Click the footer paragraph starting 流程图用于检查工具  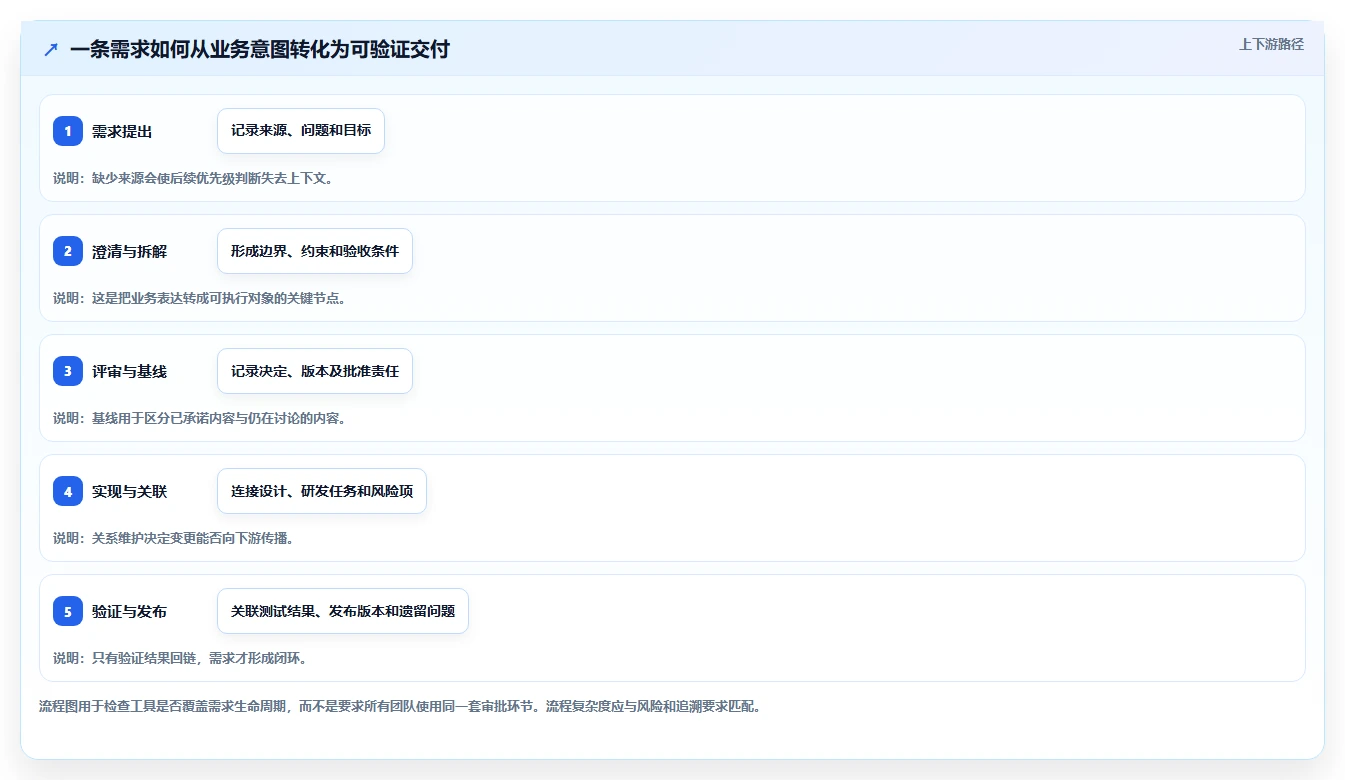[403, 706]
